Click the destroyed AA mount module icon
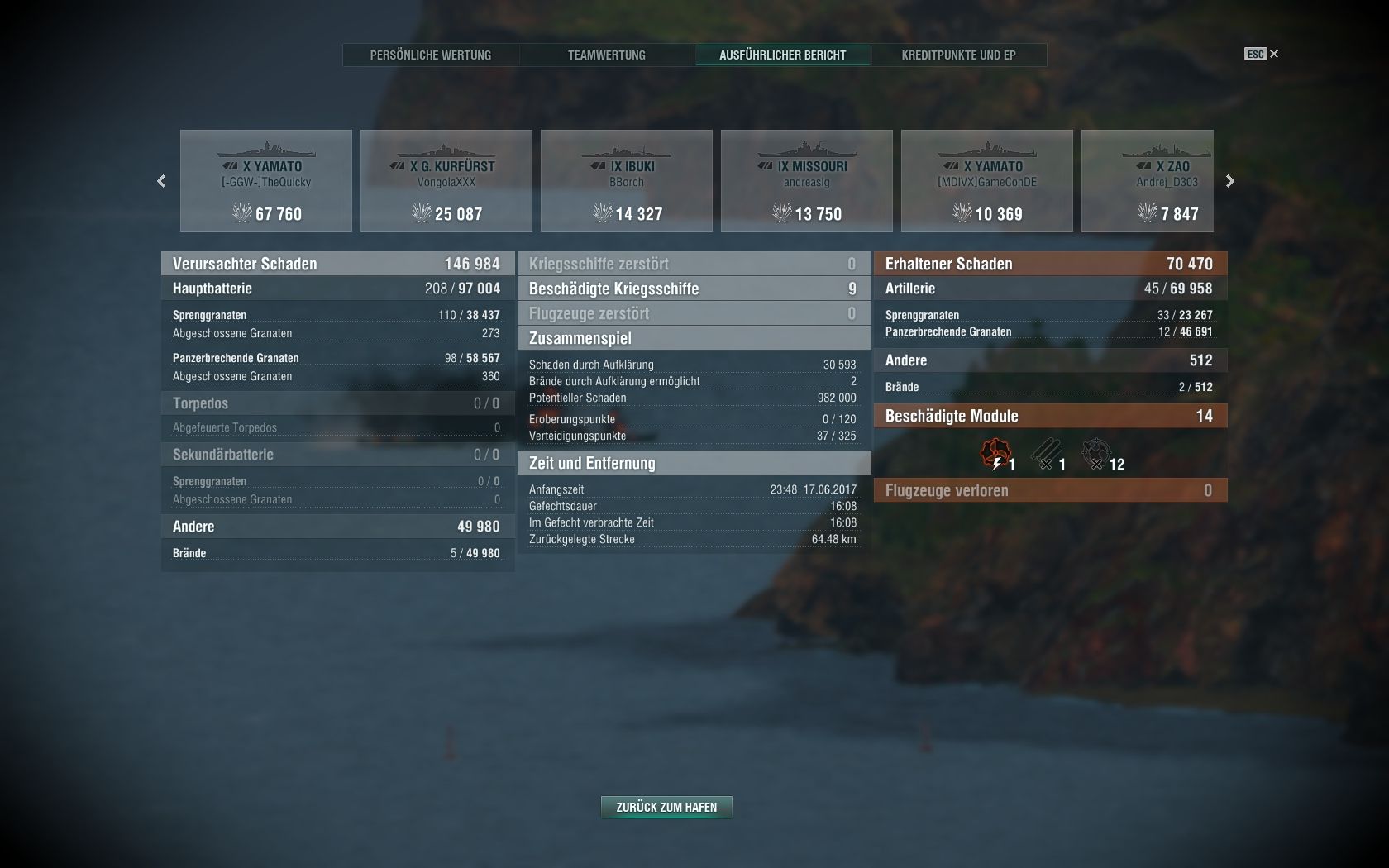 click(1095, 453)
